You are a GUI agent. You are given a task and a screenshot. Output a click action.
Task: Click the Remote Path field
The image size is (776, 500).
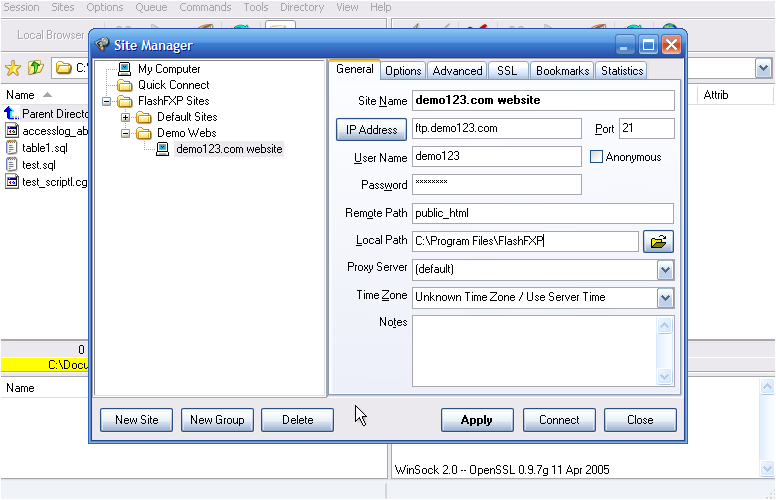pos(543,213)
